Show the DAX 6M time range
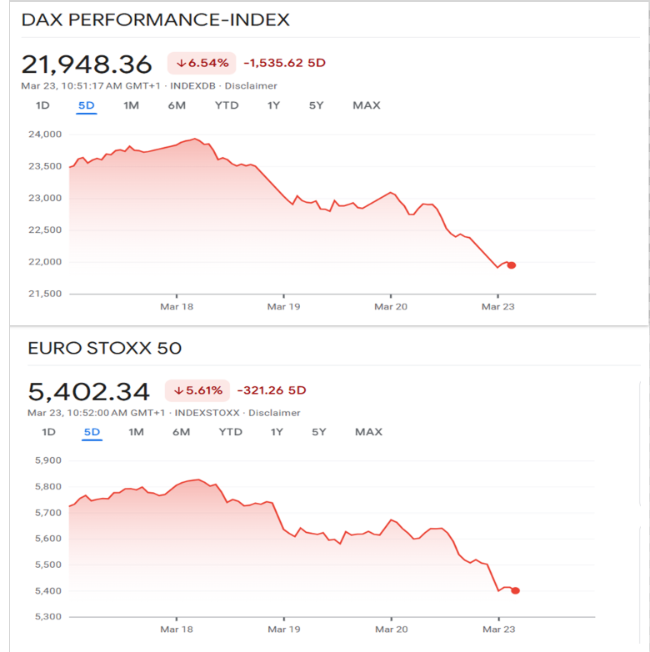650x652 pixels. click(x=177, y=106)
